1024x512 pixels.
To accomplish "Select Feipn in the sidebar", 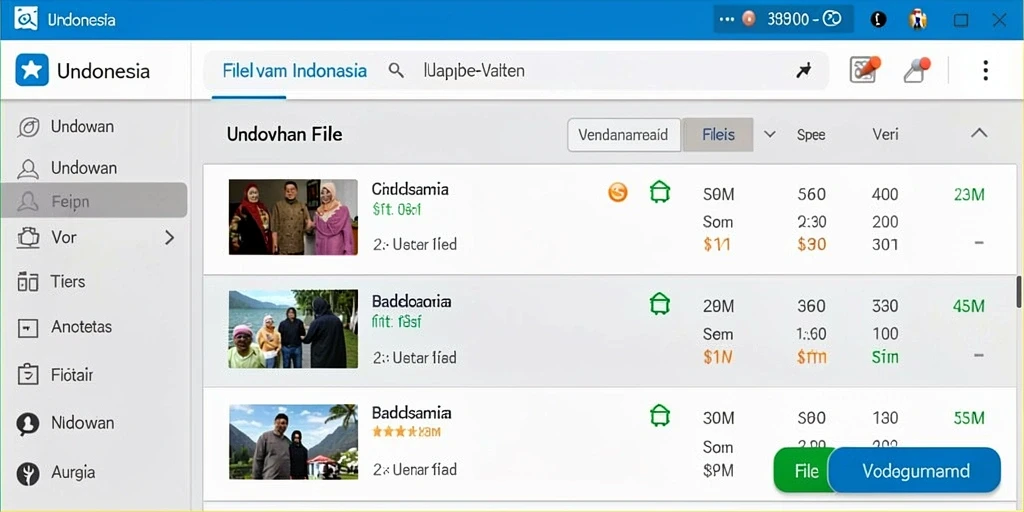I will (94, 200).
